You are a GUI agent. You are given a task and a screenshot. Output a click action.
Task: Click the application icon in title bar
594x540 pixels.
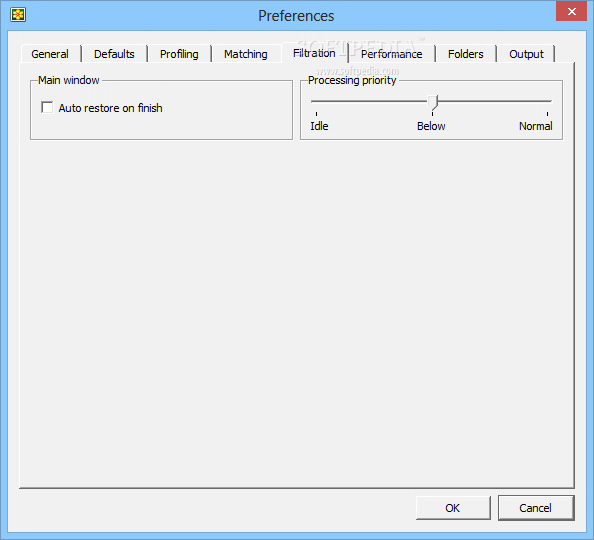pyautogui.click(x=18, y=15)
